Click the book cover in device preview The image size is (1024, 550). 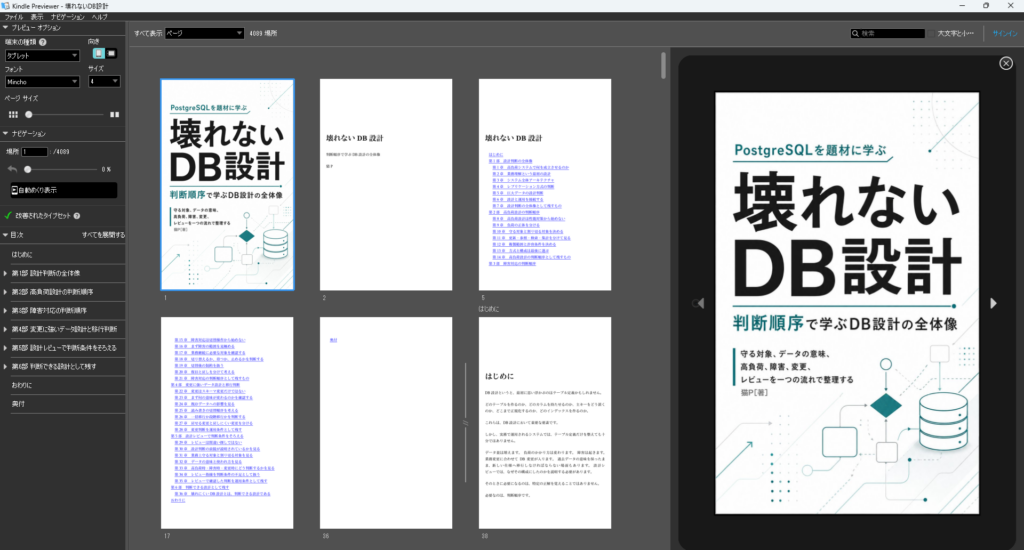click(x=847, y=303)
